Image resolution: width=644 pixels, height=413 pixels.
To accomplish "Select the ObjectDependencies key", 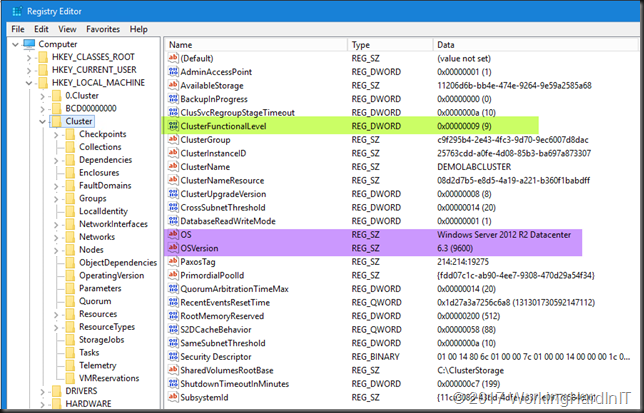I will (x=118, y=263).
